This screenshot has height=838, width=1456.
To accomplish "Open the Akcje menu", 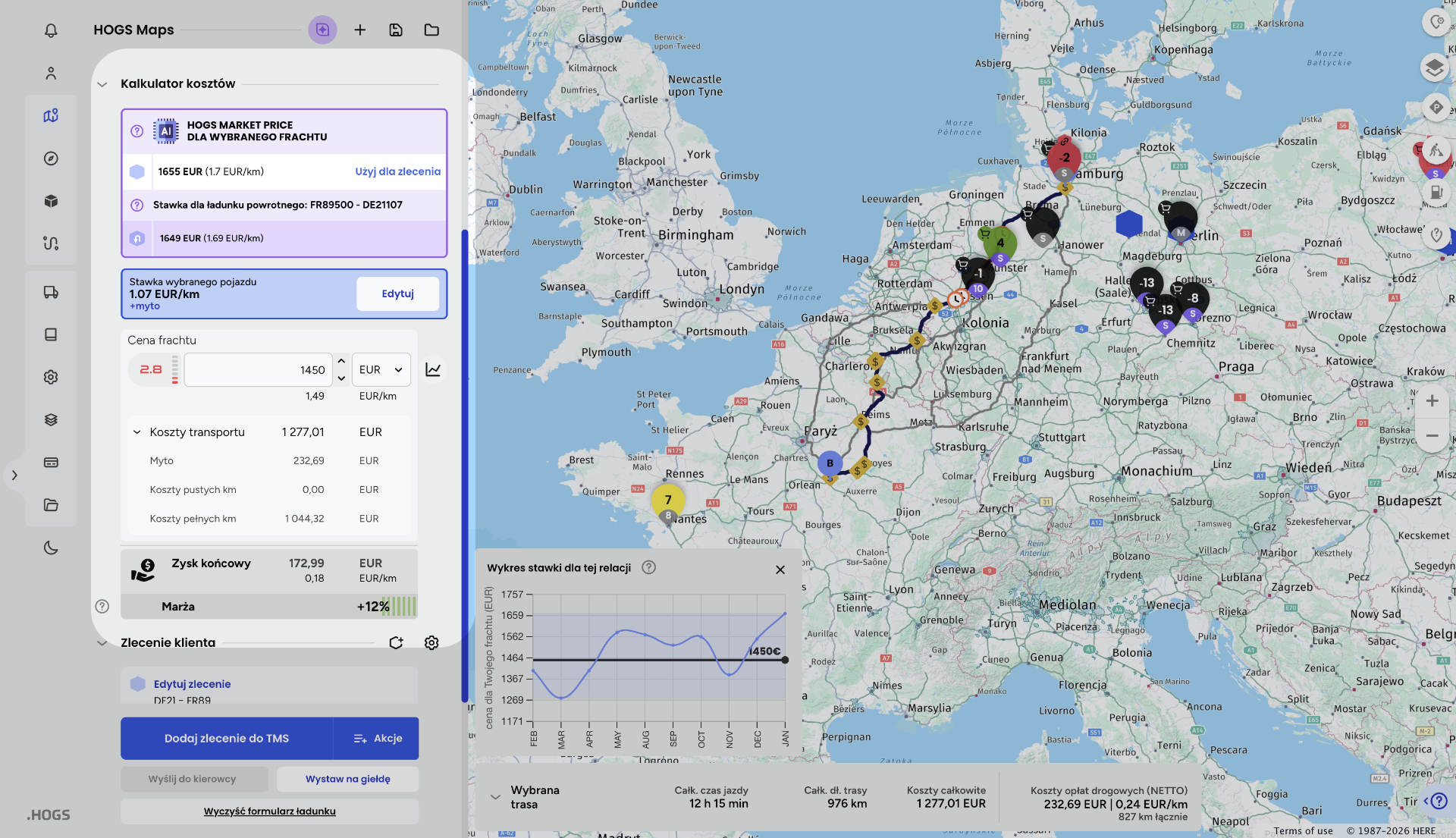I will tap(377, 738).
